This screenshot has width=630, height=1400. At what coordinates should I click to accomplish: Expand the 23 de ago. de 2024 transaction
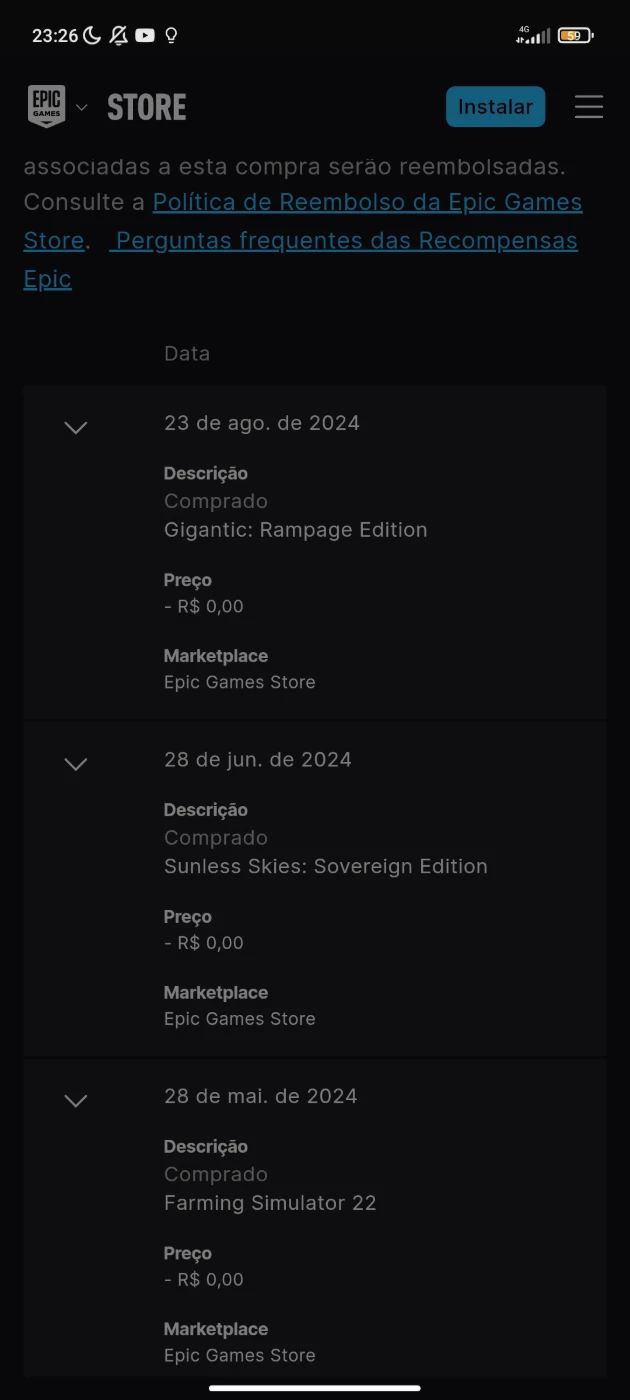click(x=76, y=427)
